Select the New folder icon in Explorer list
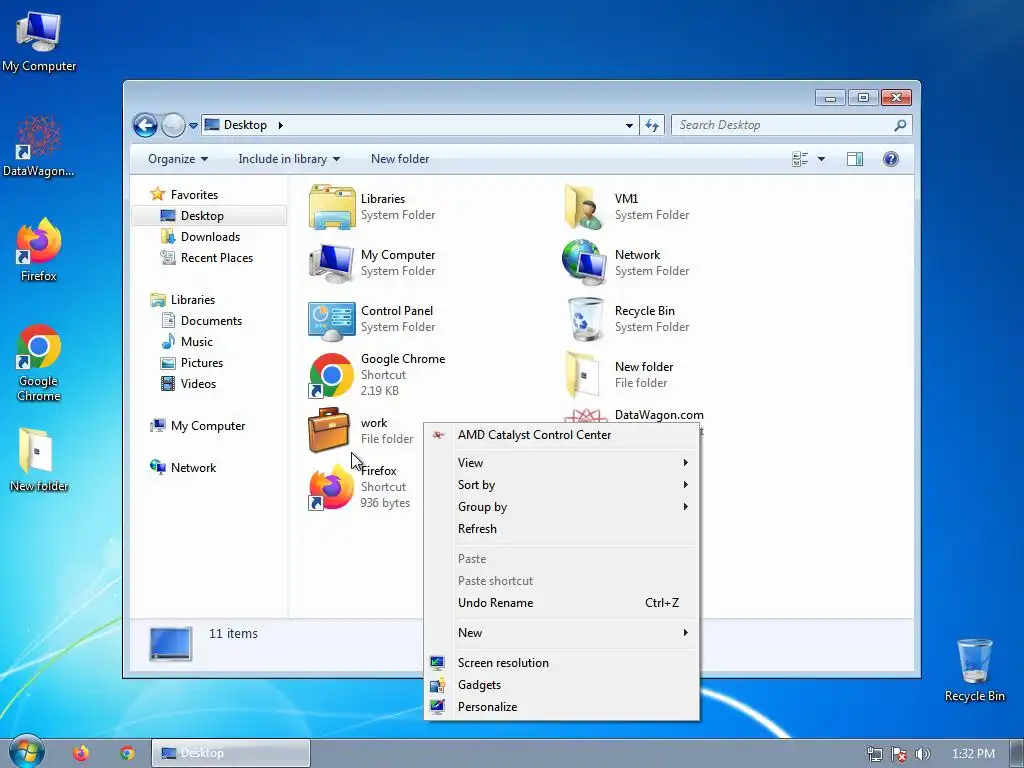 [x=582, y=375]
